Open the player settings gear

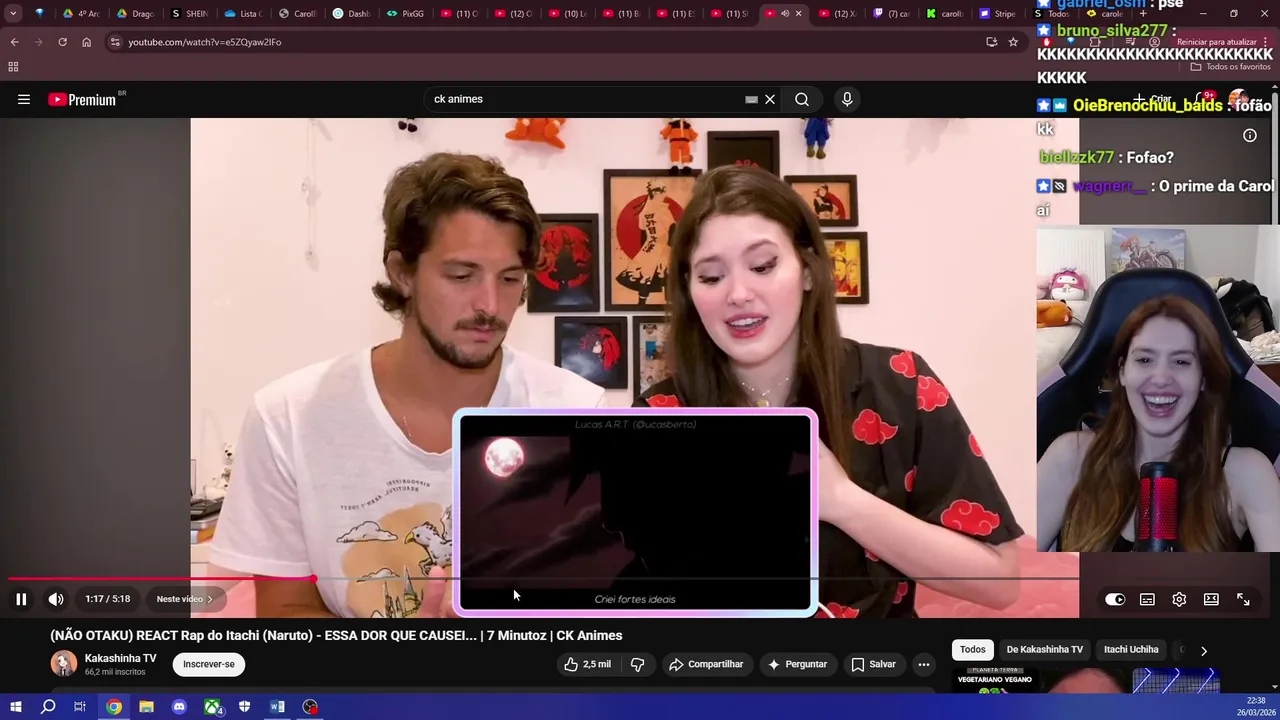coord(1179,599)
